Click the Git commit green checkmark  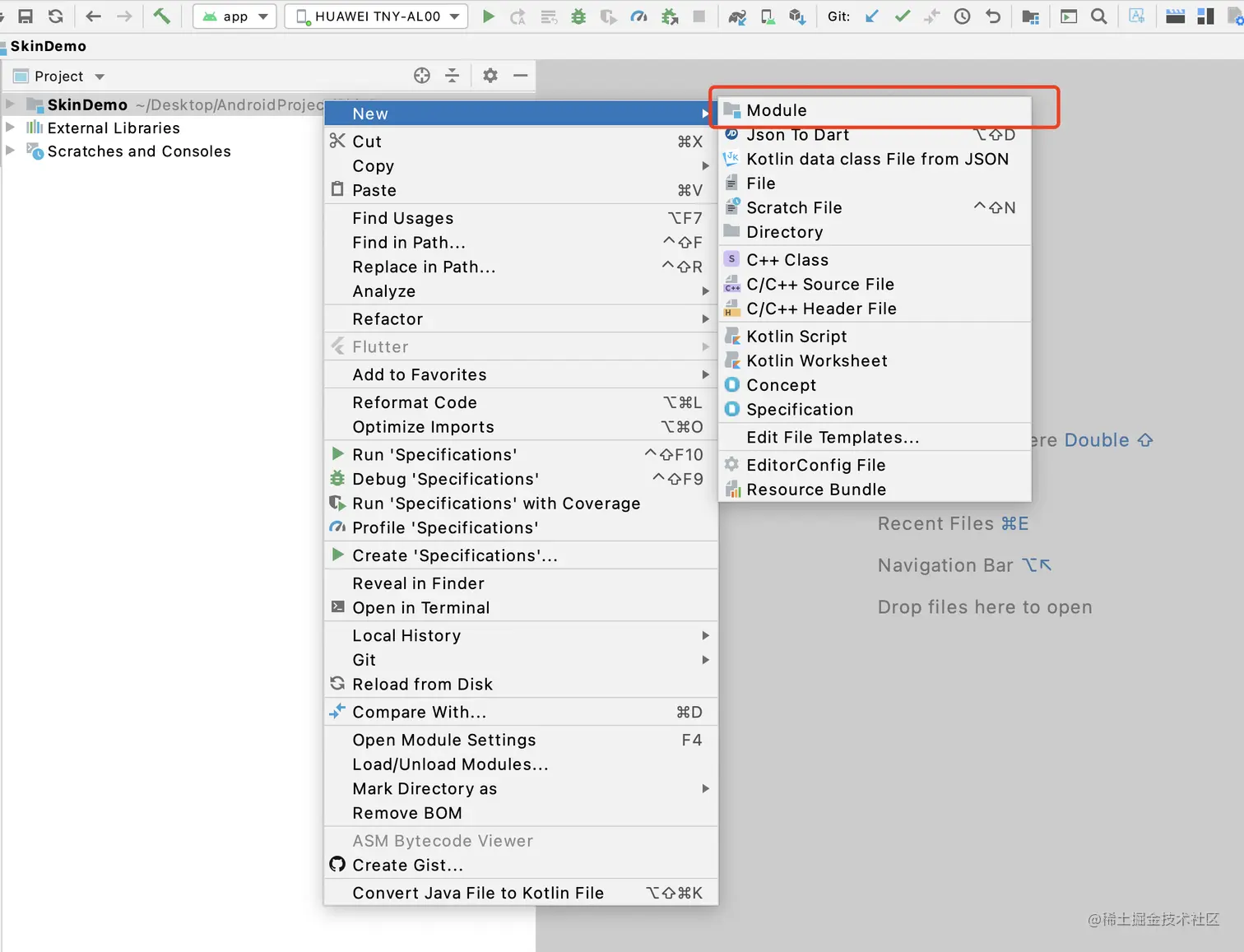click(x=903, y=16)
